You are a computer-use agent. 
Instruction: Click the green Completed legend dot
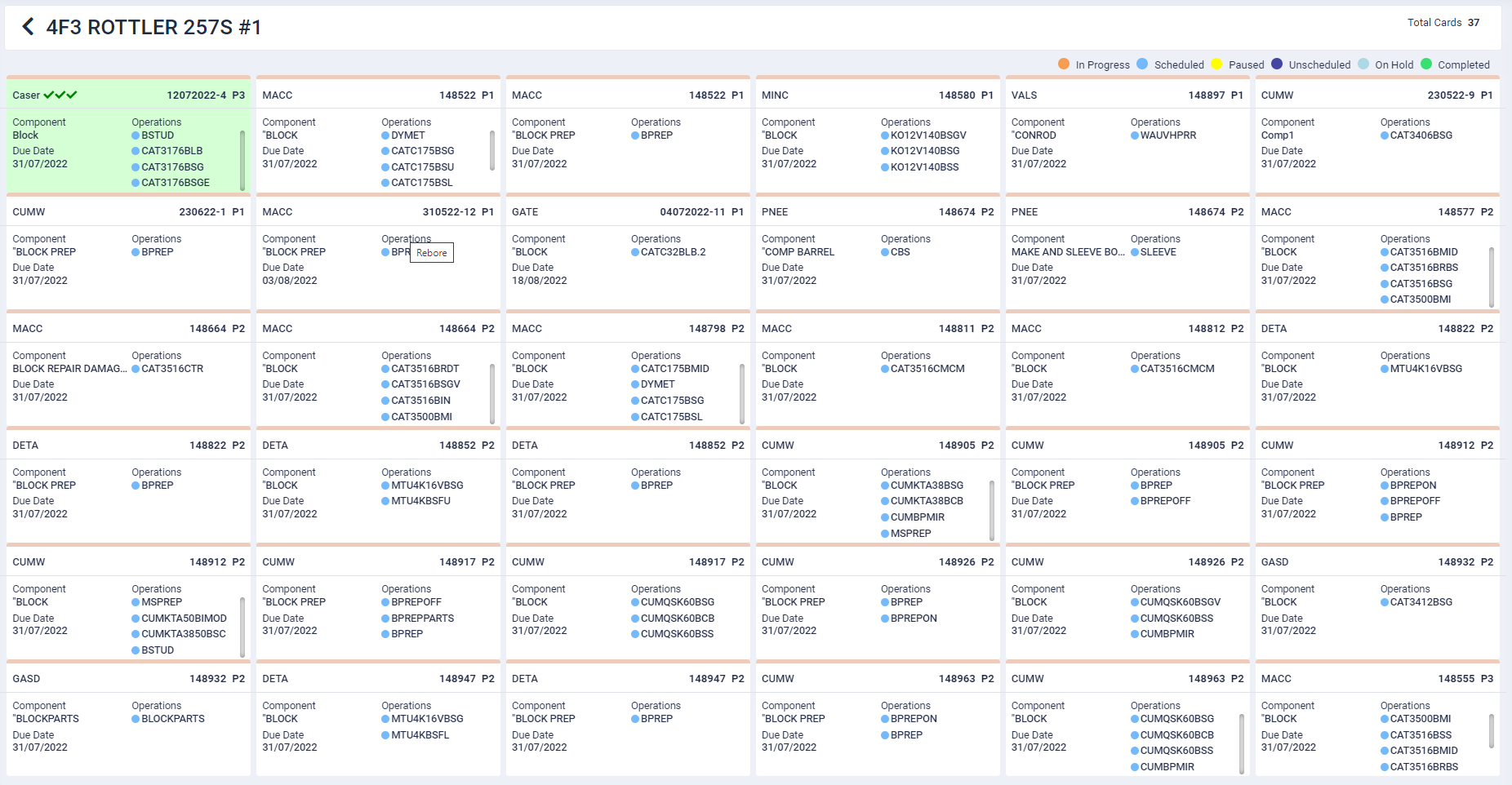[x=1425, y=64]
